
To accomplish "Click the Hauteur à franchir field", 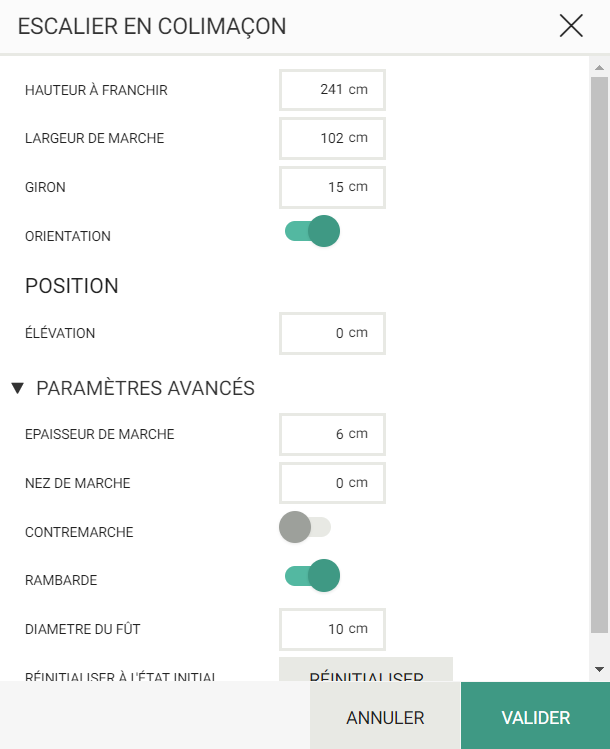I will [332, 90].
